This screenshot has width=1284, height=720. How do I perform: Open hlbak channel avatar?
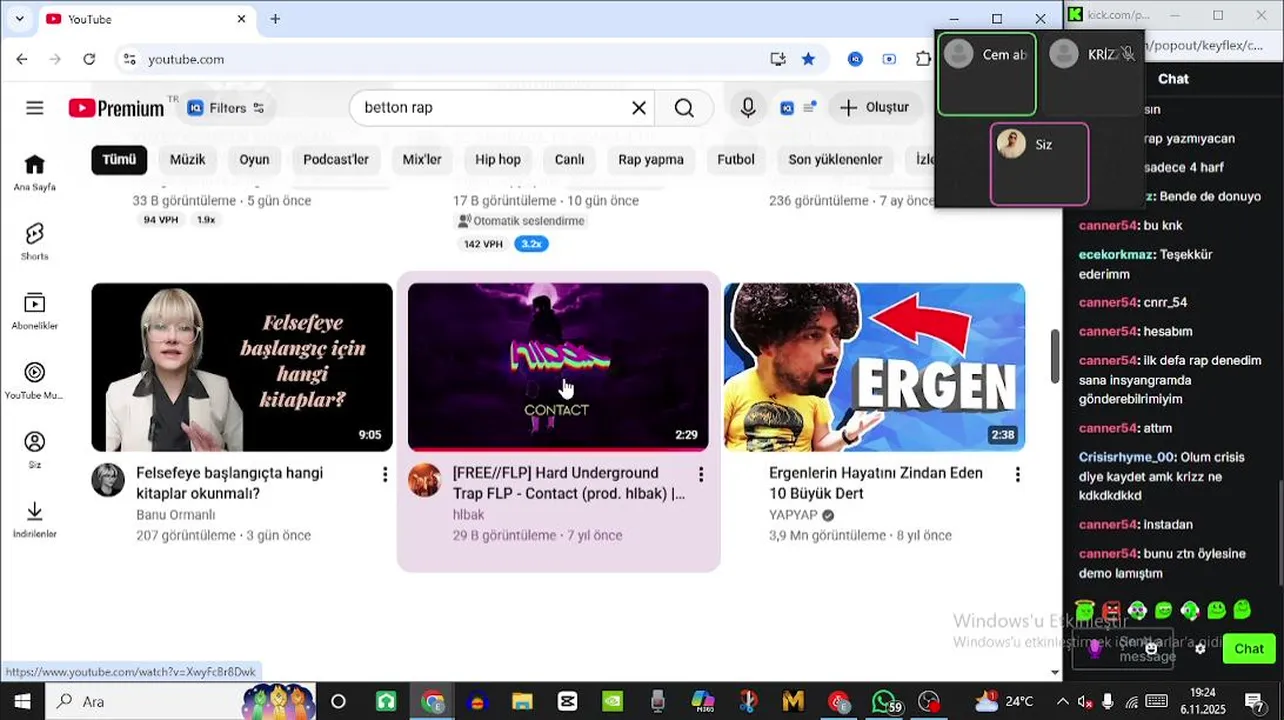point(424,480)
